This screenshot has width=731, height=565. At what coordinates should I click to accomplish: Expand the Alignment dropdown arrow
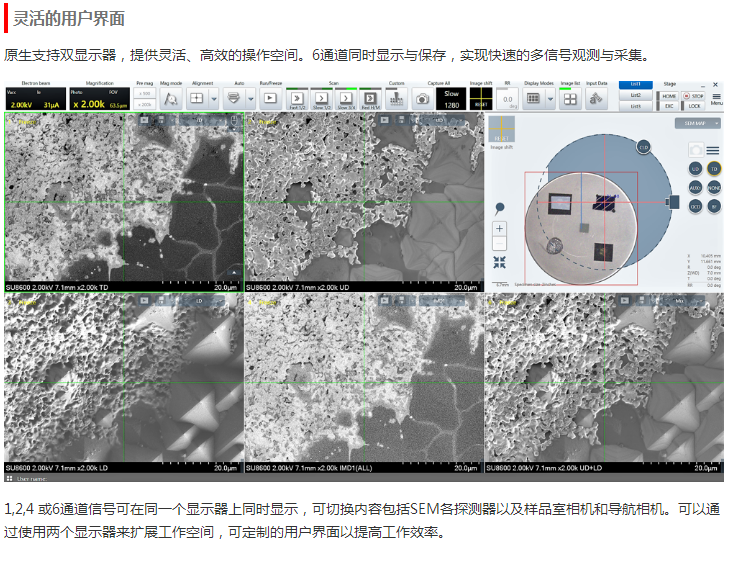pos(214,98)
